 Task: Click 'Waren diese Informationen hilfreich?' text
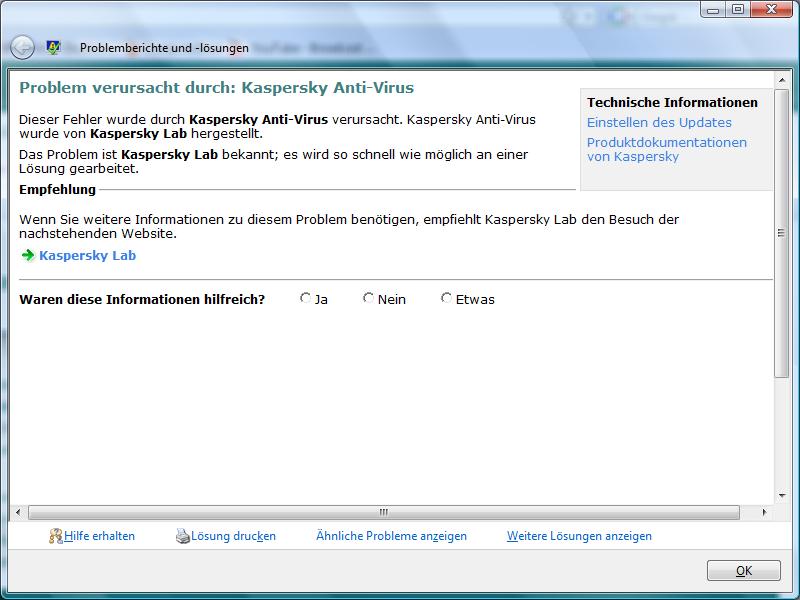click(142, 299)
